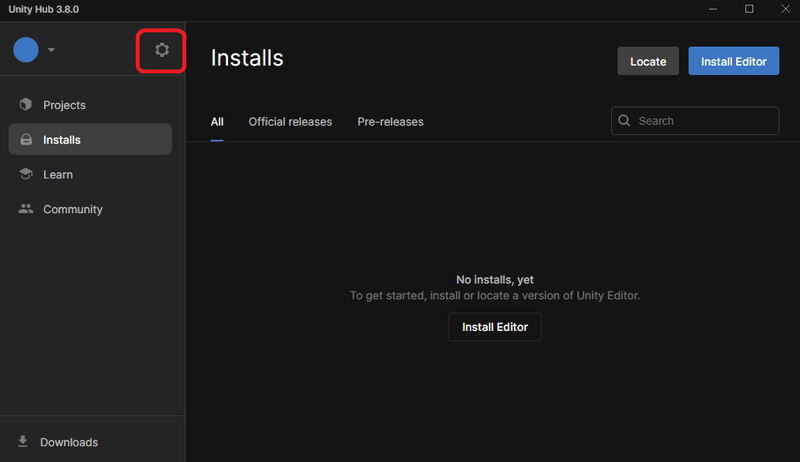The width and height of the screenshot is (800, 462).
Task: Click the 'To get started' hint text
Action: pos(495,296)
